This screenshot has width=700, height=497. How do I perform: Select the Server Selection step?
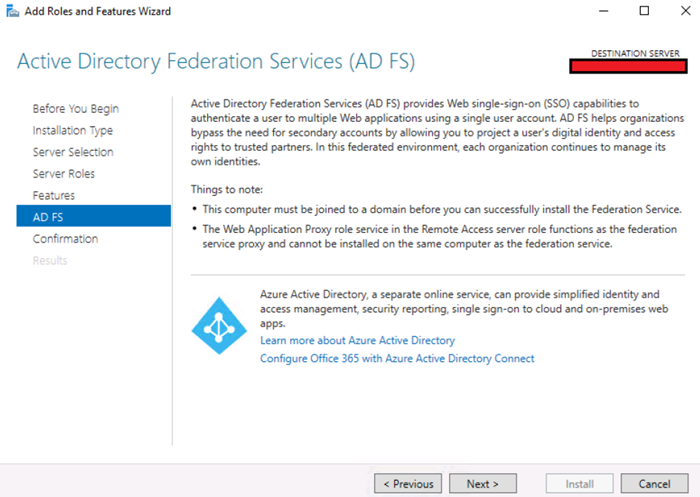click(x=73, y=152)
